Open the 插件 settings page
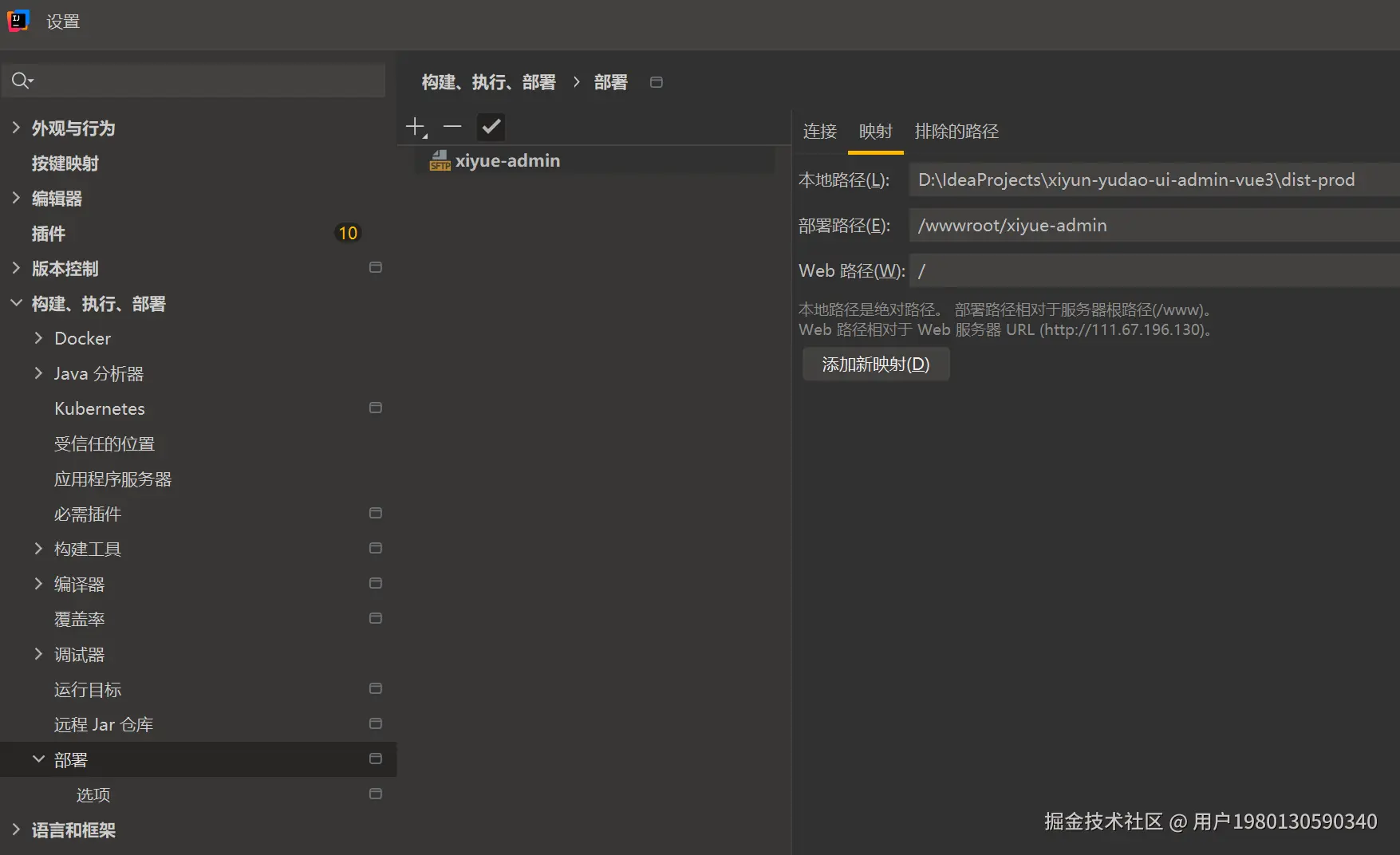Screen dimensions: 1400x855 [x=49, y=234]
